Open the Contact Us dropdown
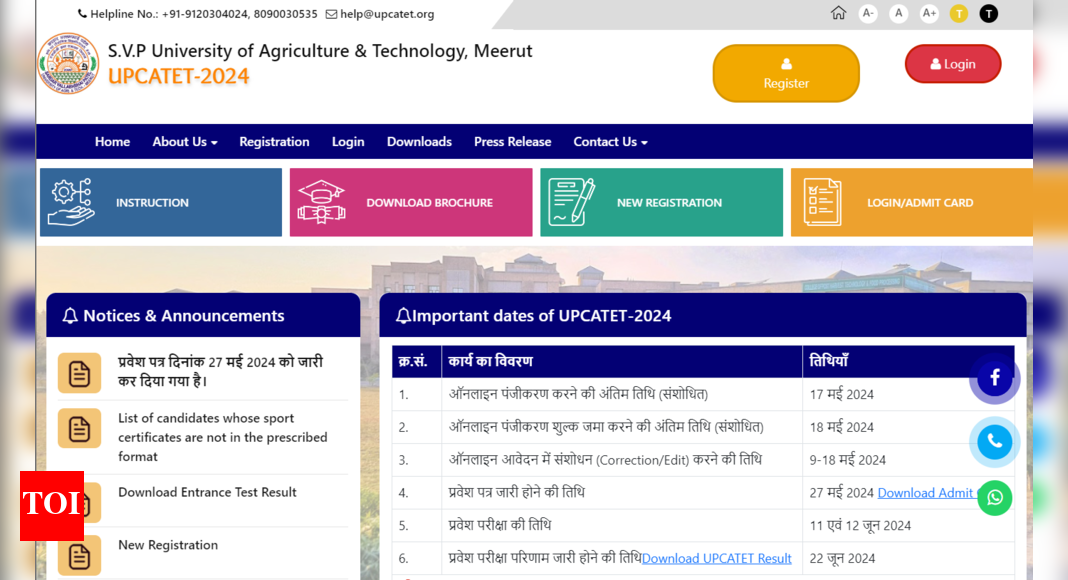The width and height of the screenshot is (1068, 580). [x=610, y=141]
